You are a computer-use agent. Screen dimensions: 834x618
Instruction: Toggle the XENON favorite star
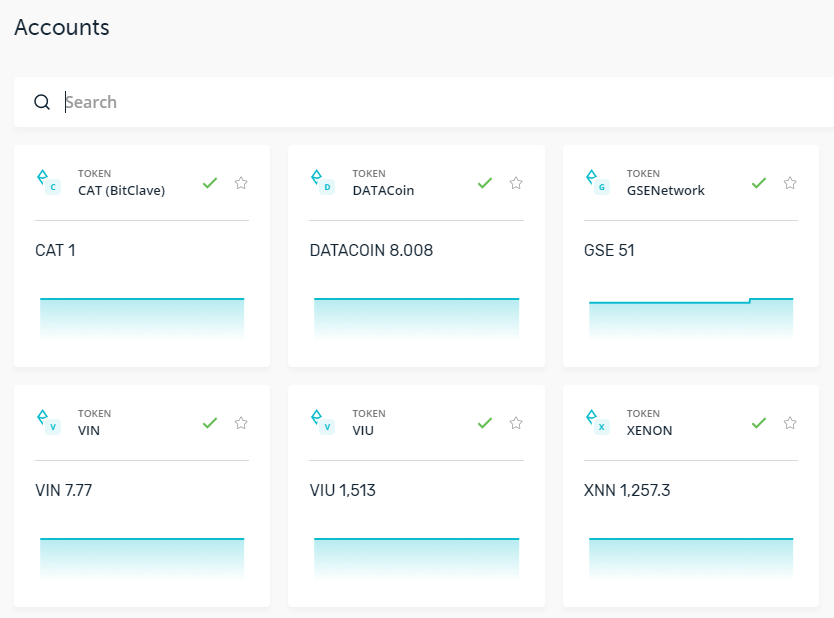[x=790, y=423]
